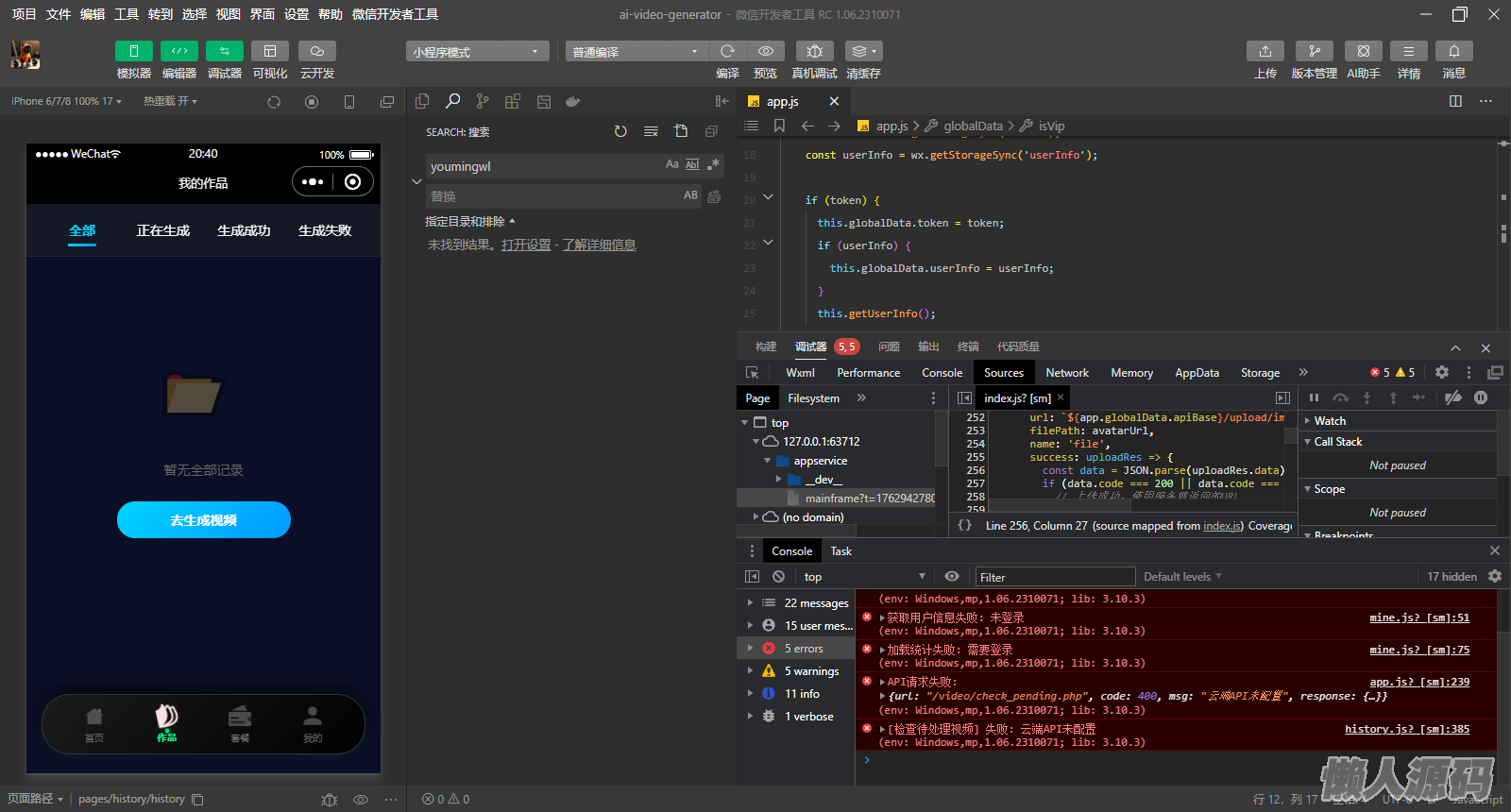Open the Upload icon in top toolbar
Viewport: 1511px width, 812px height.
tap(1265, 51)
